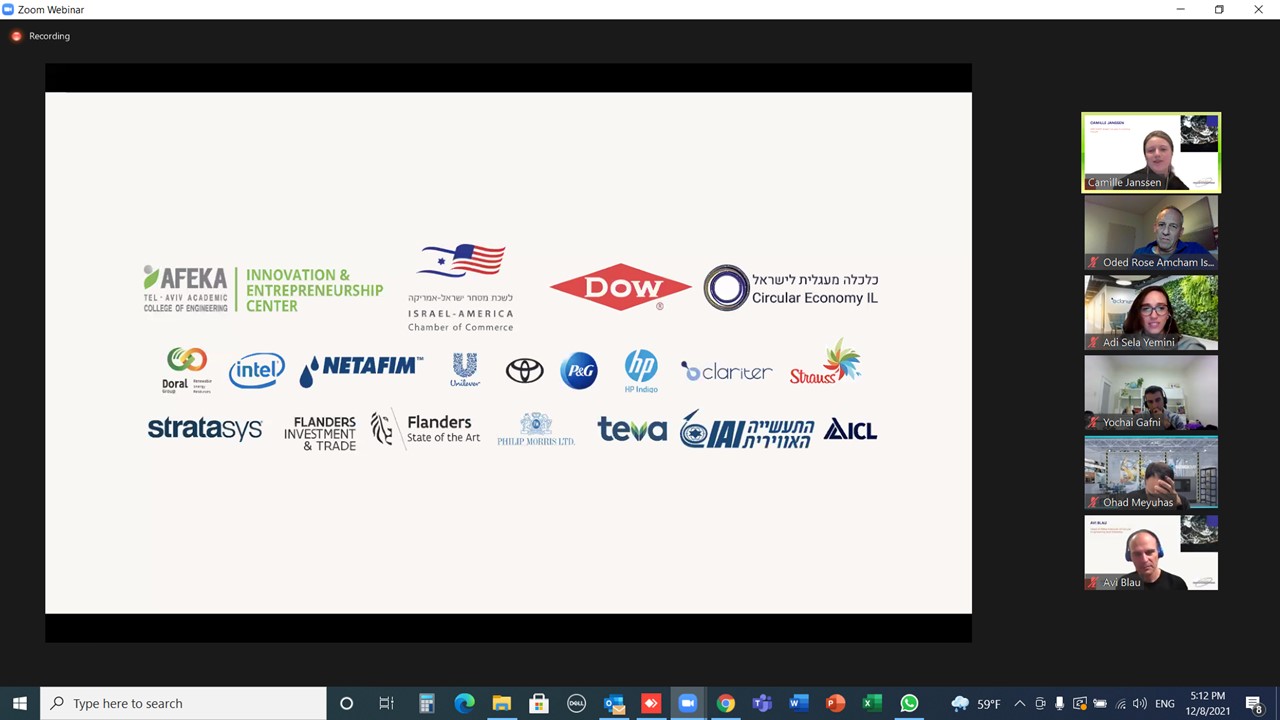Click the red Recording indicator dot
1280x720 pixels.
point(16,36)
